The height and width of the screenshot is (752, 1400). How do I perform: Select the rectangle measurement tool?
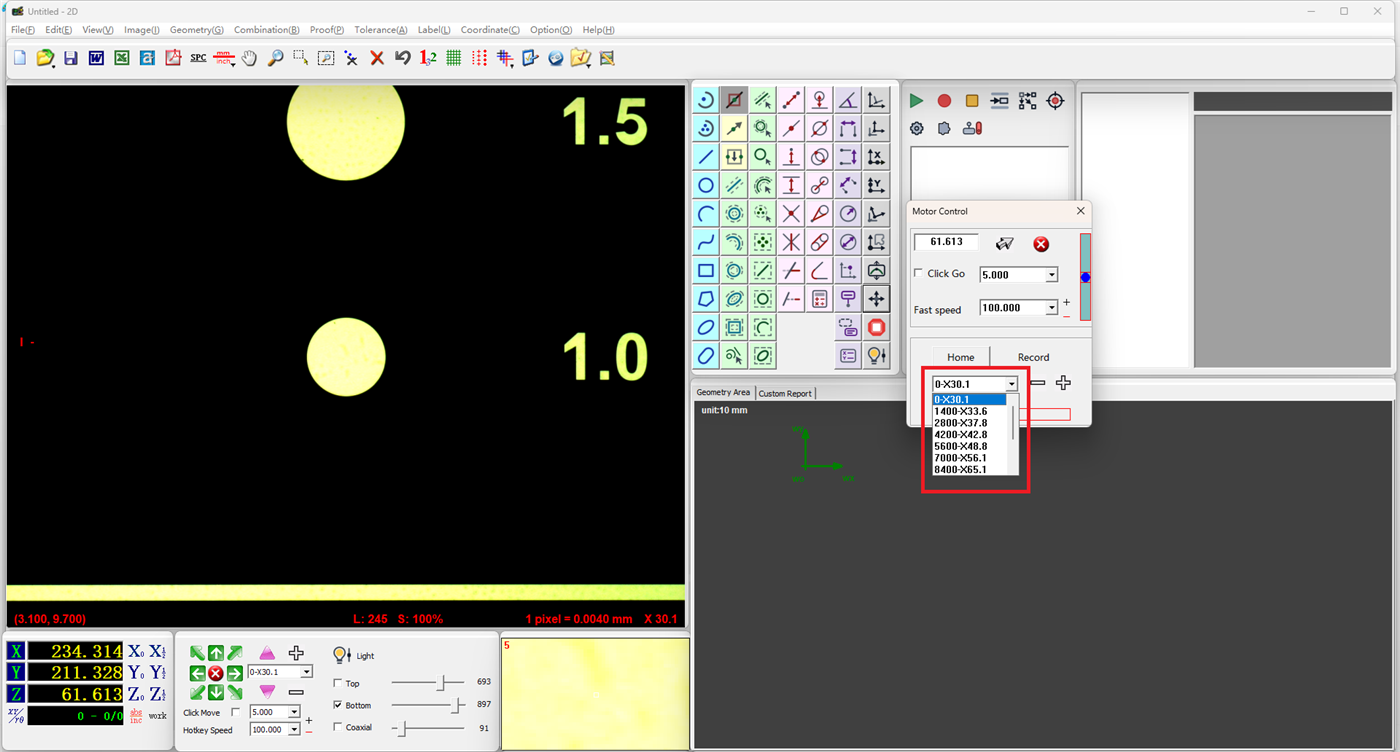tap(706, 270)
